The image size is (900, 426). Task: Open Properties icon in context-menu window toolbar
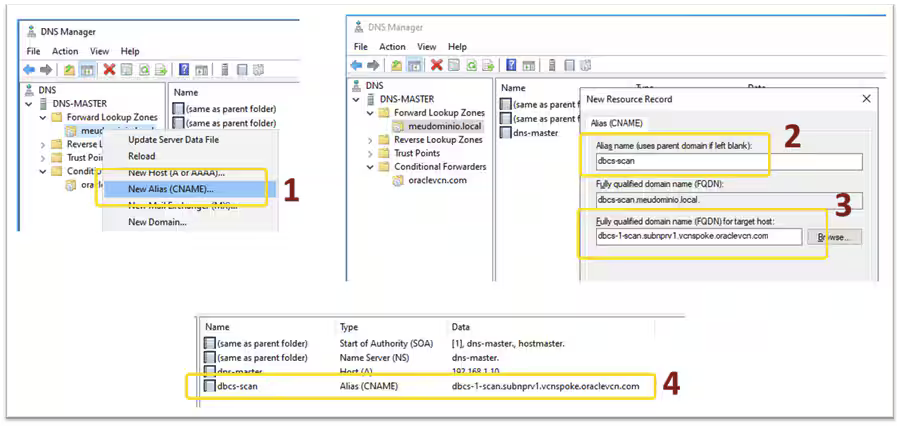[127, 70]
